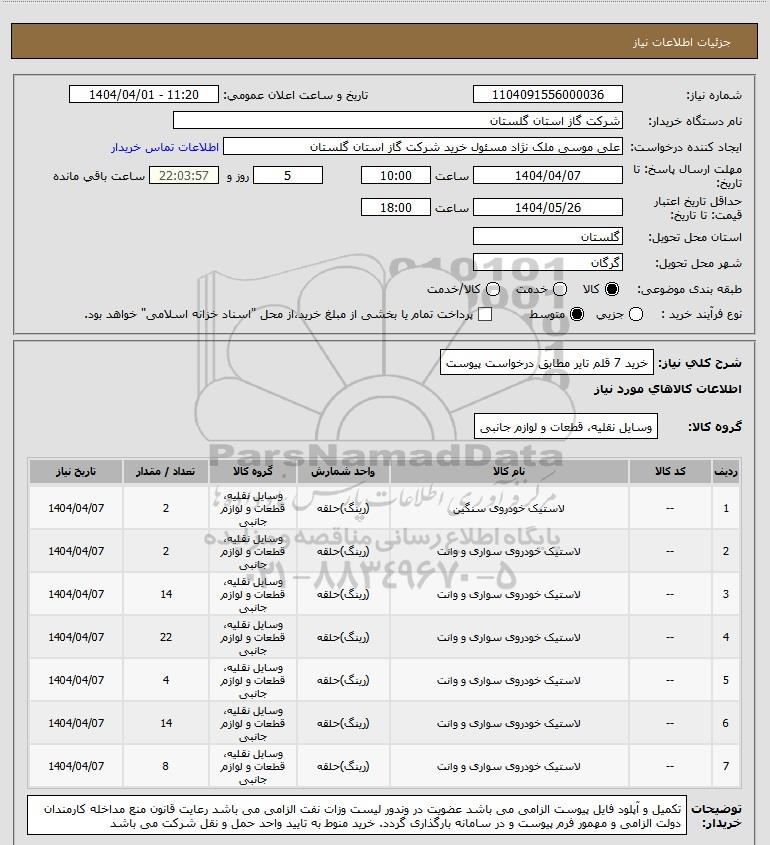Click the goods group field وسایل نقلیه
This screenshot has height=845, width=770.
(566, 427)
